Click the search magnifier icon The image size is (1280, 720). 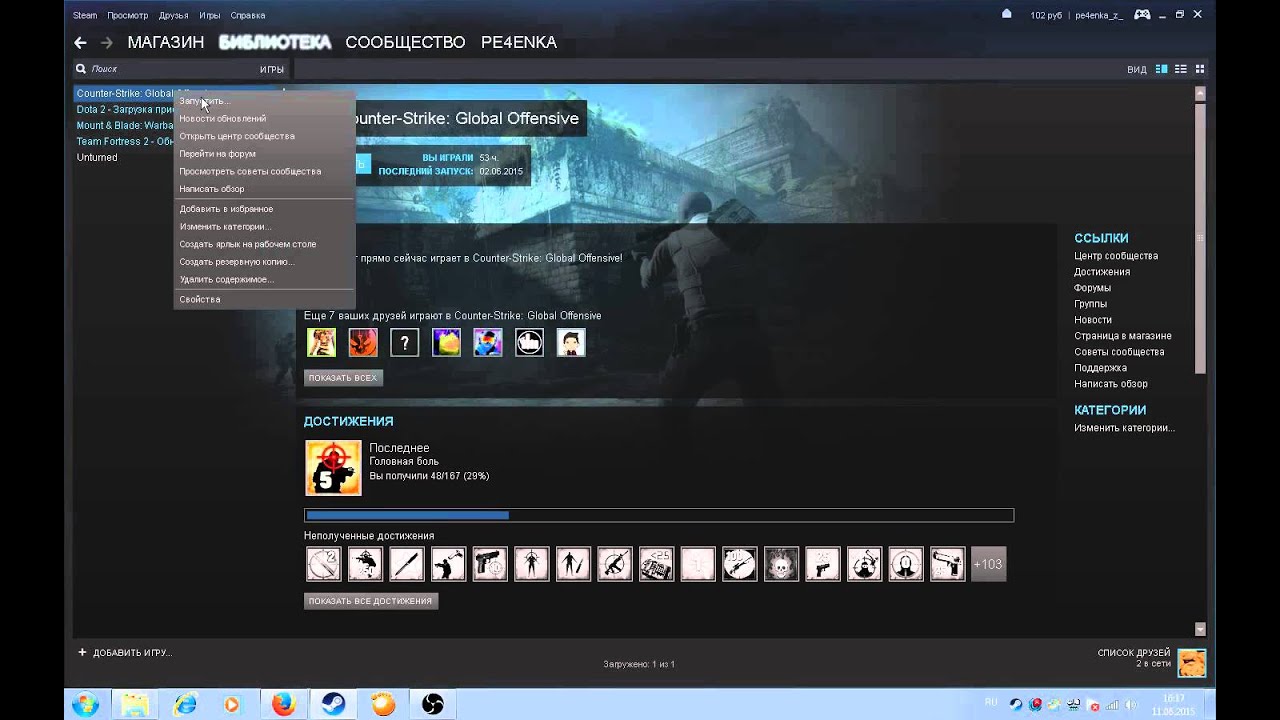(81, 69)
